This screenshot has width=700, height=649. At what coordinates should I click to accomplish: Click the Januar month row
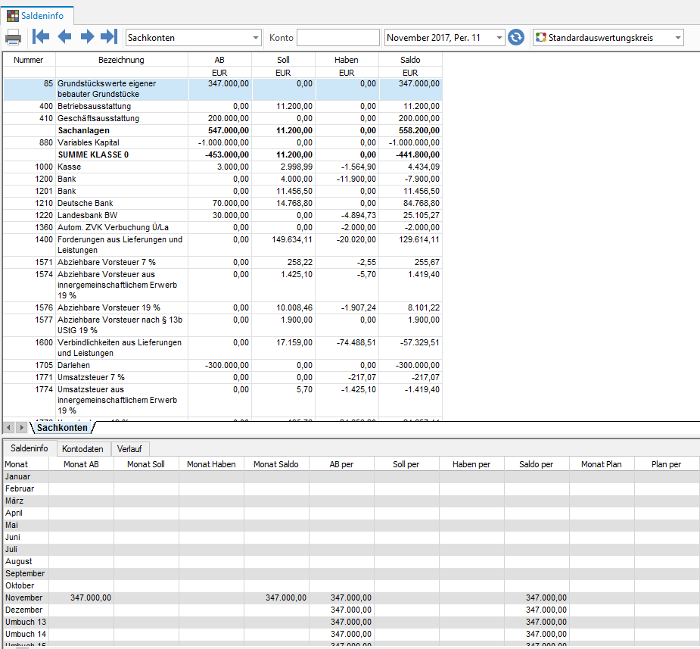point(351,477)
